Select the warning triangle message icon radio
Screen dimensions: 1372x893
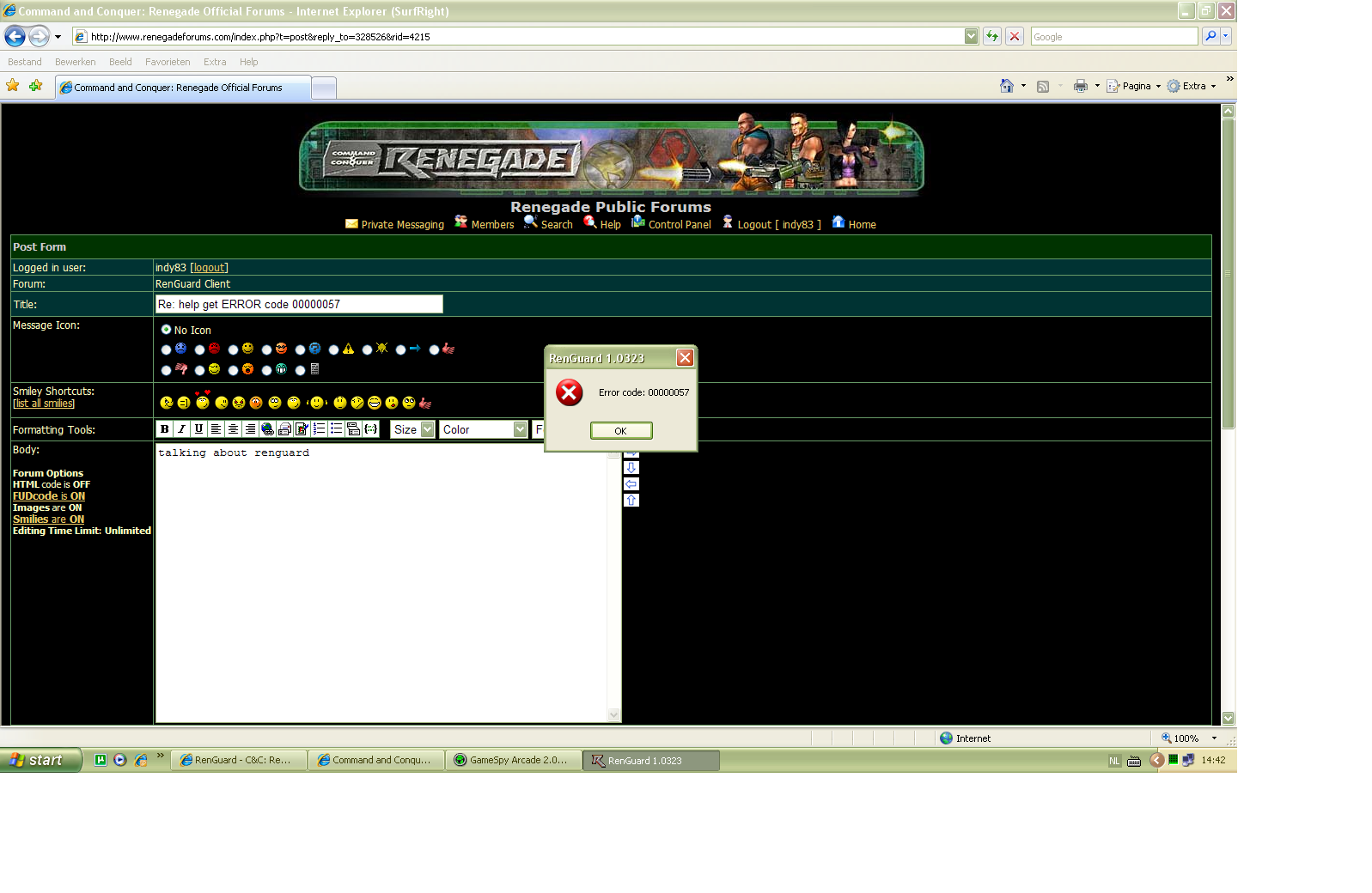(334, 349)
